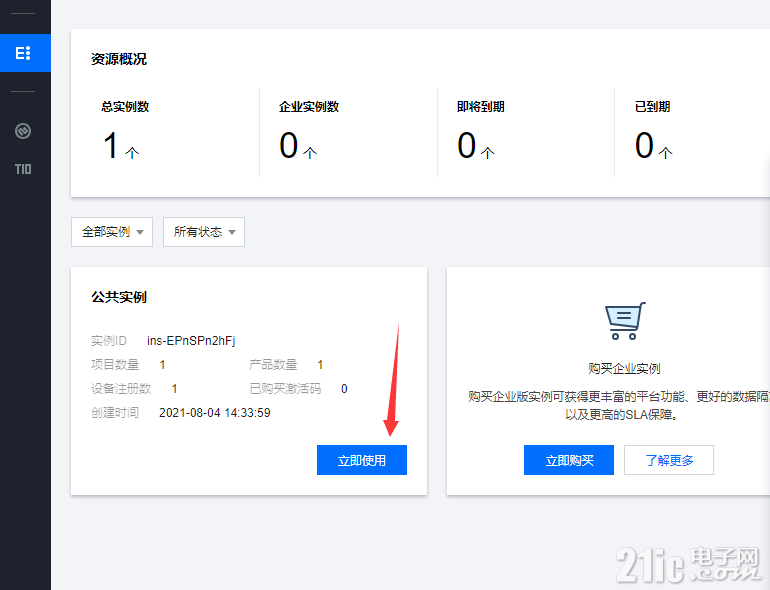Click the 产品数量 label
The width and height of the screenshot is (770, 590).
pos(274,365)
